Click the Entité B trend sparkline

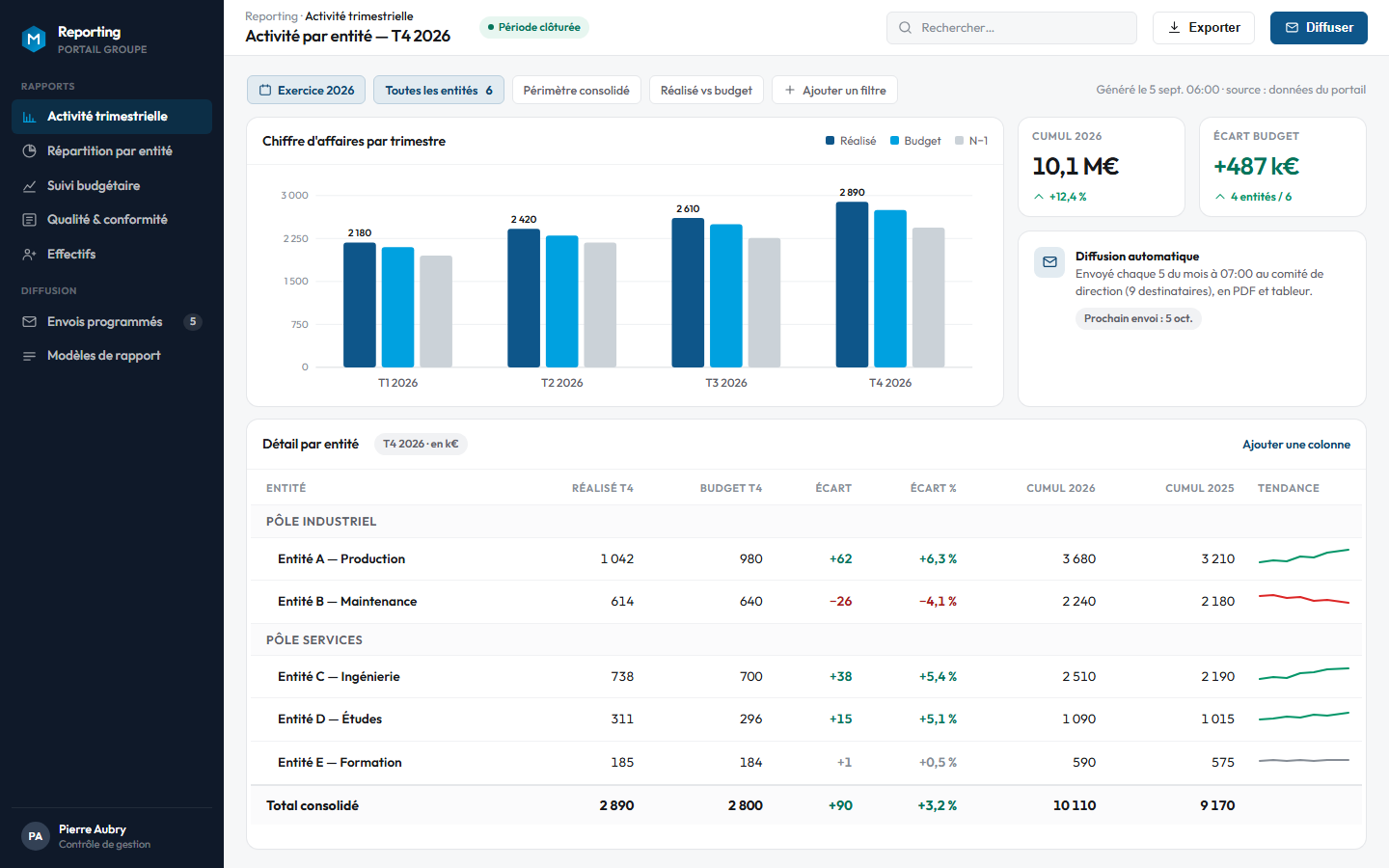(1304, 600)
